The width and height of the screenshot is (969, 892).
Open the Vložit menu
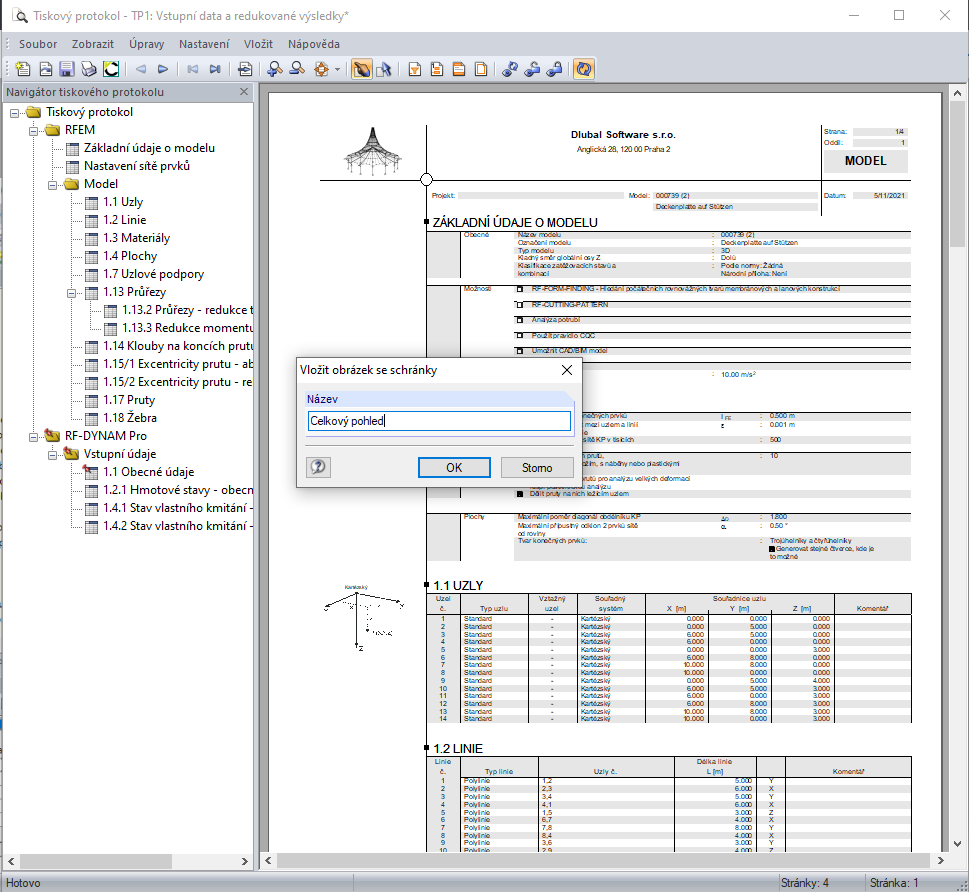click(x=258, y=44)
